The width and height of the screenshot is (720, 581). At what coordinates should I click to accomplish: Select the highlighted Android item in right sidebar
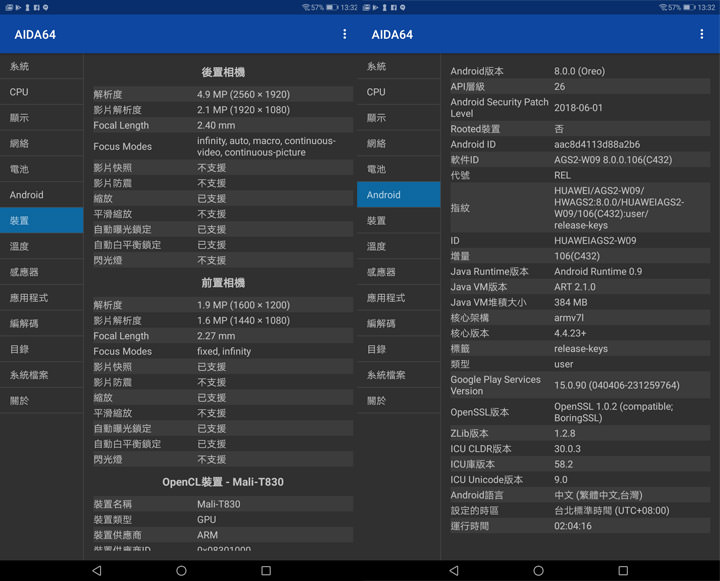click(398, 195)
